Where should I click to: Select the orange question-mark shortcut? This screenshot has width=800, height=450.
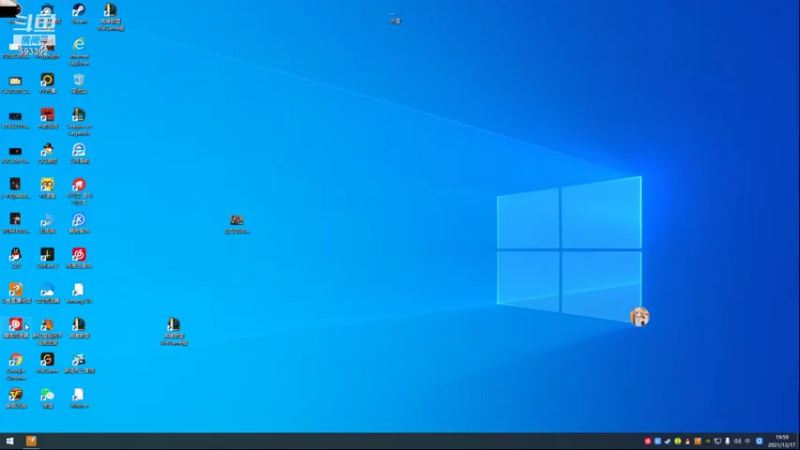(15, 293)
